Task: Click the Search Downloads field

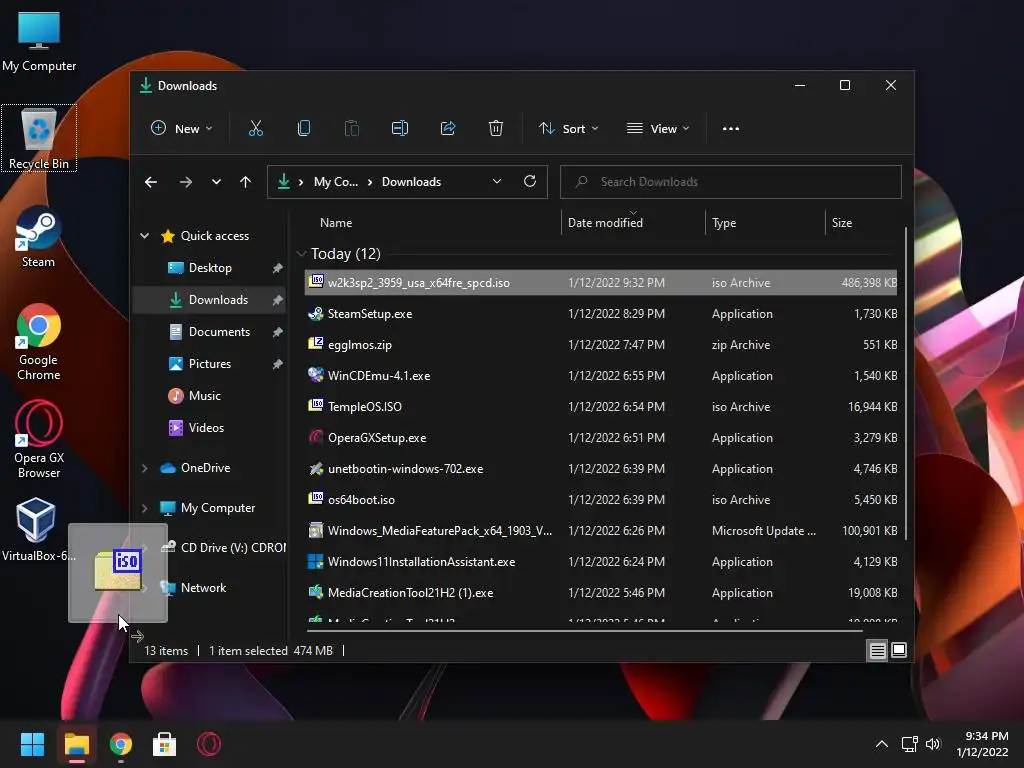Action: click(x=731, y=182)
